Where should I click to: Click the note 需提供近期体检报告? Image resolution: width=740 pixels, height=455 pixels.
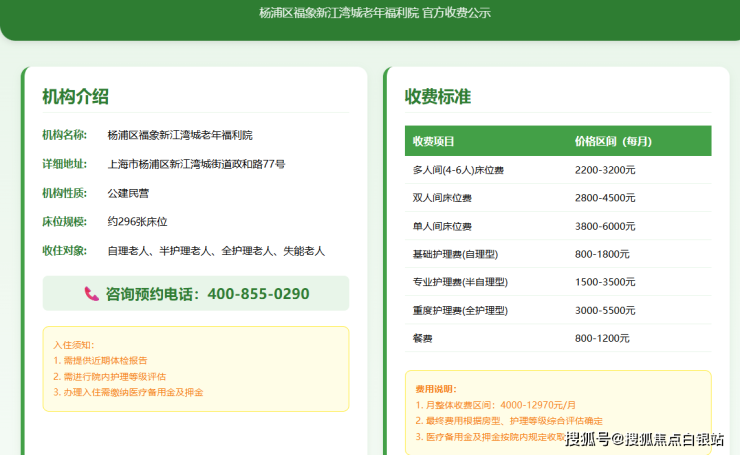pos(105,361)
